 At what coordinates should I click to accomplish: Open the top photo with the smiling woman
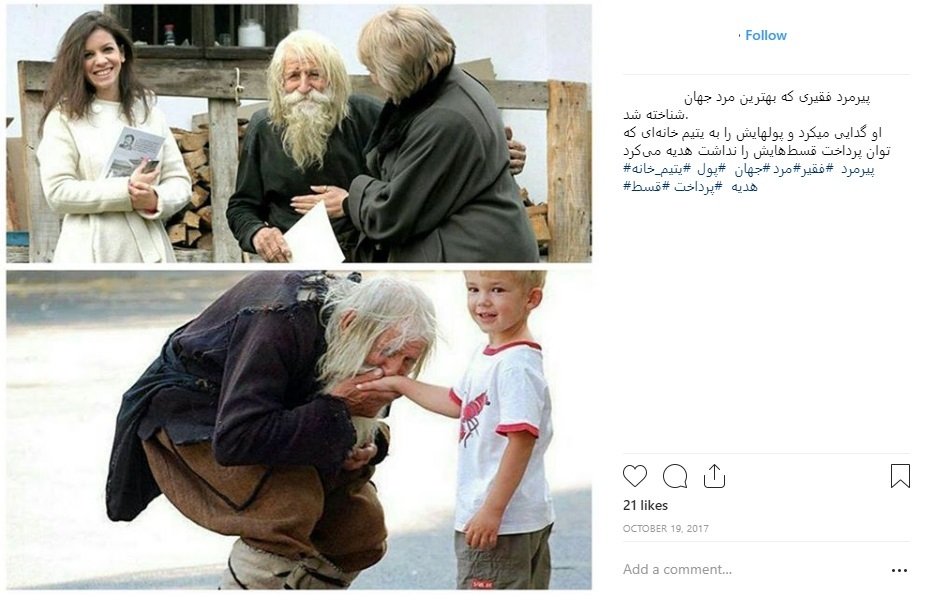click(x=299, y=133)
